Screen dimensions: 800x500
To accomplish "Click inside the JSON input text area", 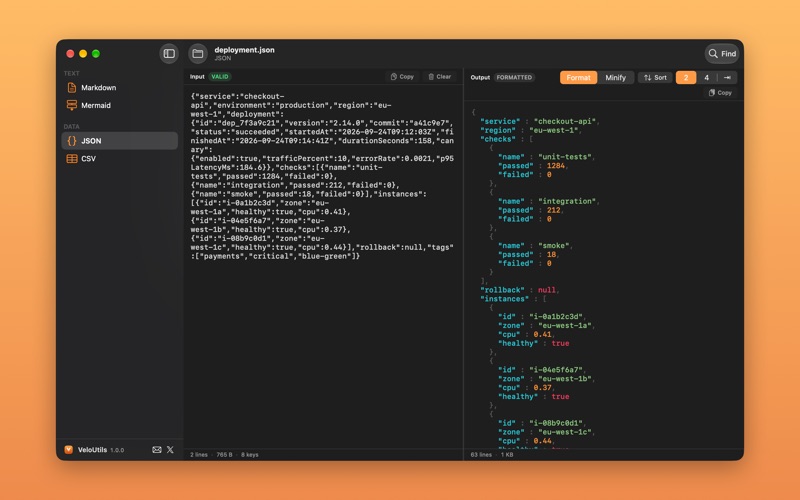I will [323, 265].
